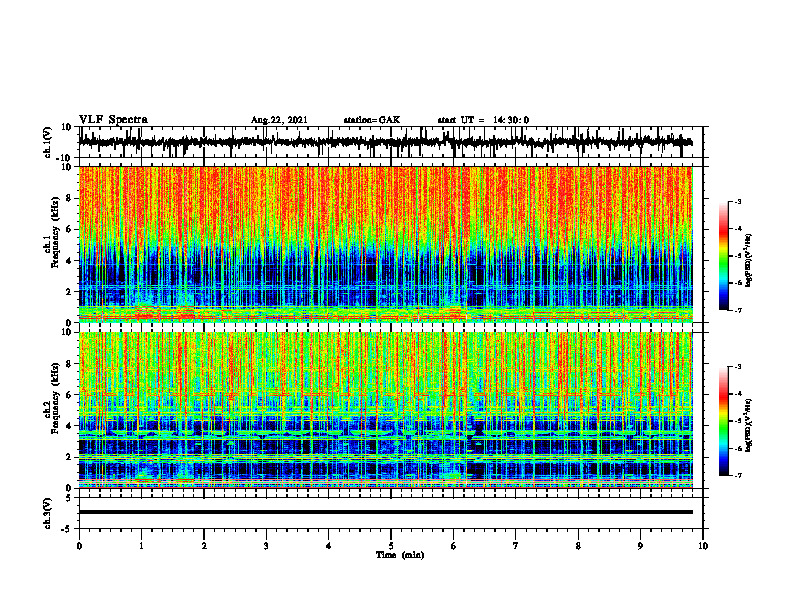Click time axis tick label "7"
The width and height of the screenshot is (792, 612).
pos(516,546)
